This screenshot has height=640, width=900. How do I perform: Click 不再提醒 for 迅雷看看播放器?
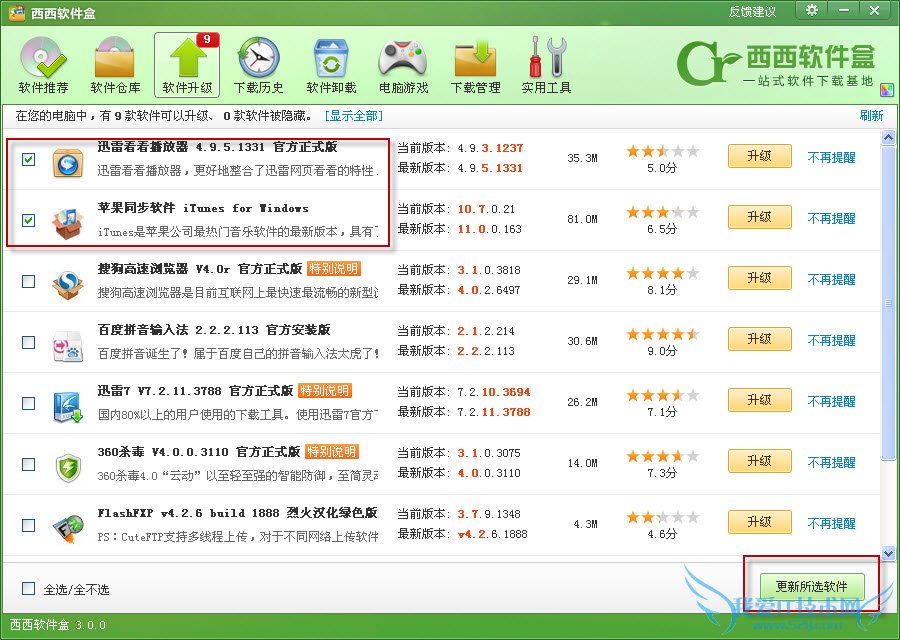pyautogui.click(x=831, y=157)
